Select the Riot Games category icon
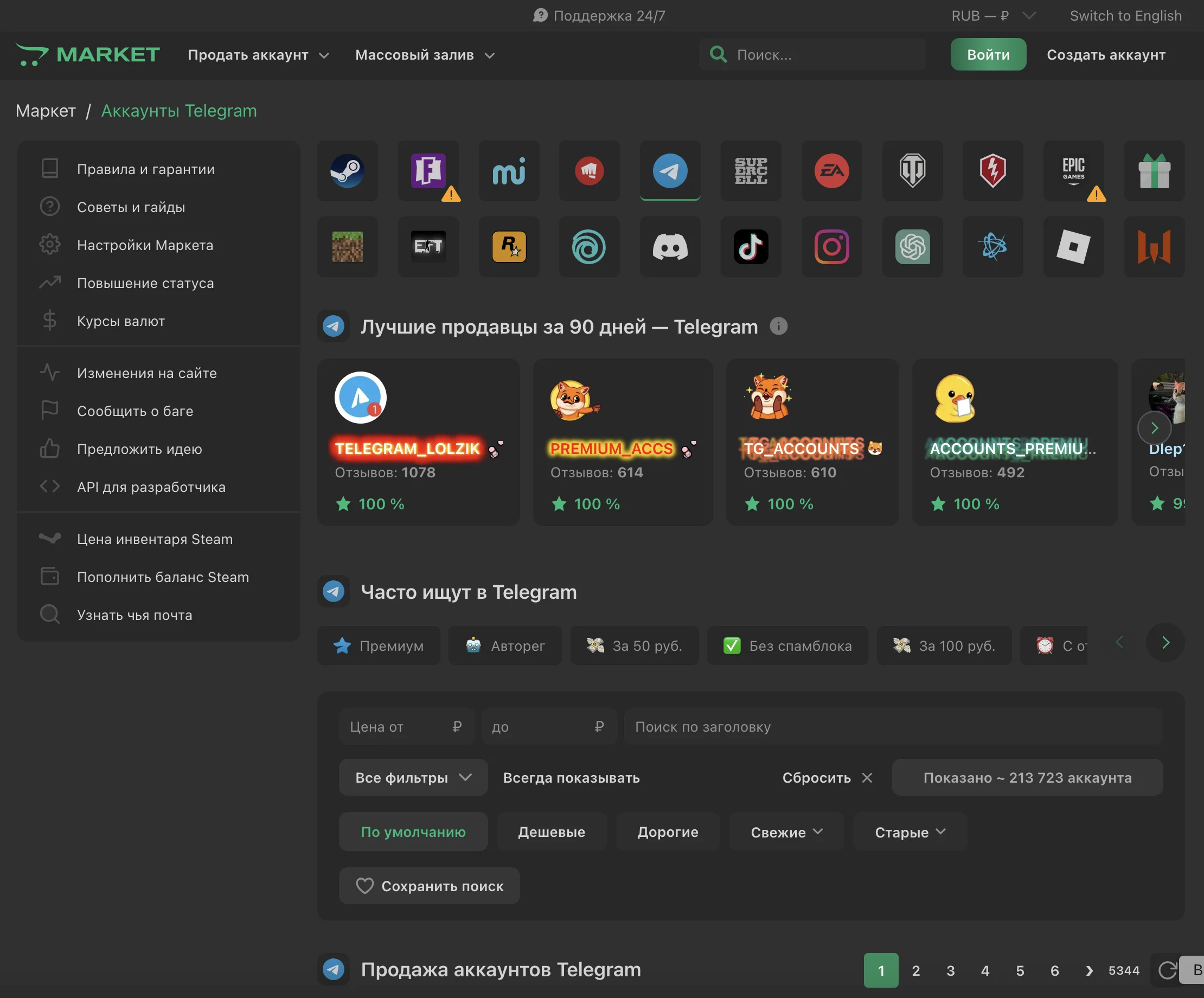This screenshot has width=1204, height=998. [x=590, y=170]
